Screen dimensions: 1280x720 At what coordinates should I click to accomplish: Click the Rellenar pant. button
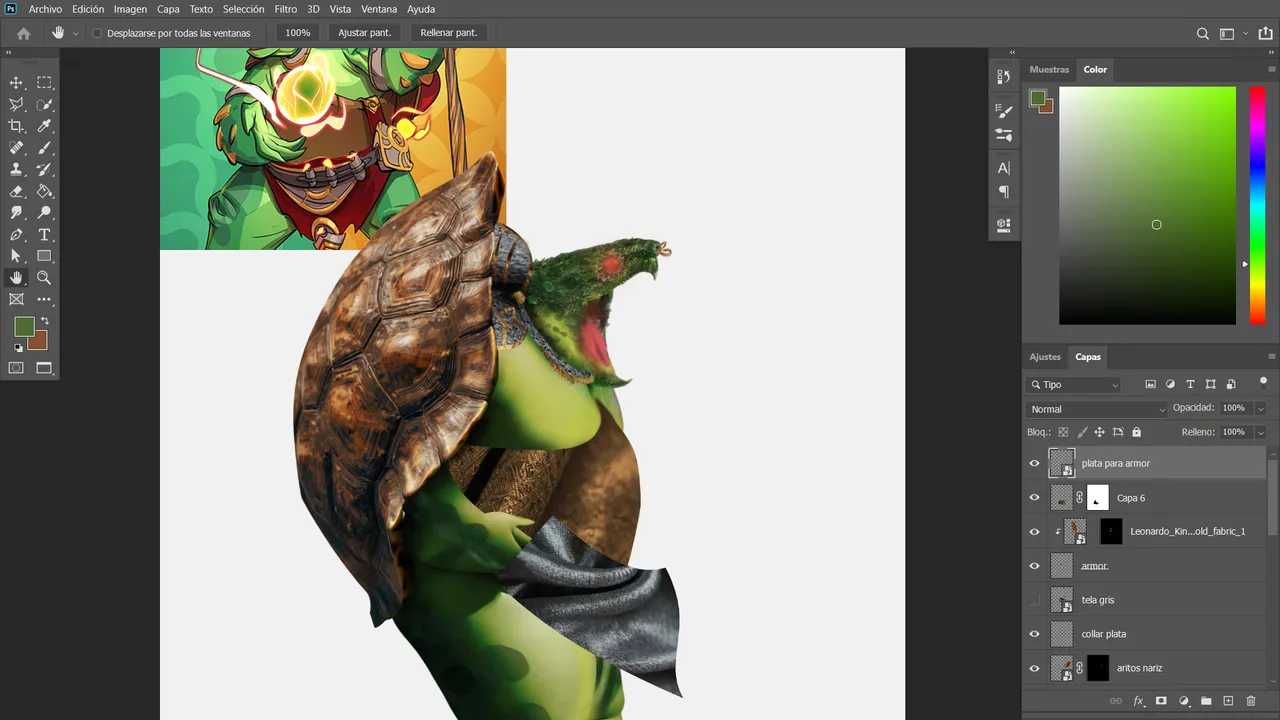click(x=449, y=33)
